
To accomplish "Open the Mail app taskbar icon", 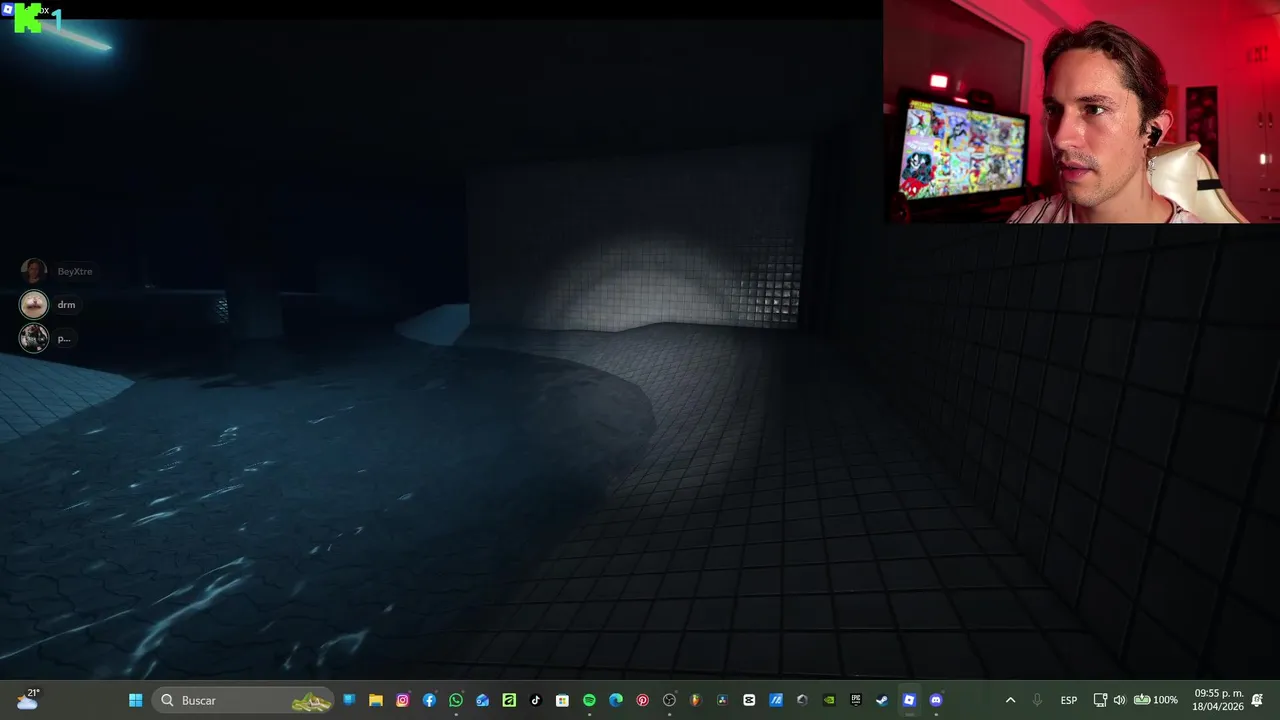I will coord(483,700).
